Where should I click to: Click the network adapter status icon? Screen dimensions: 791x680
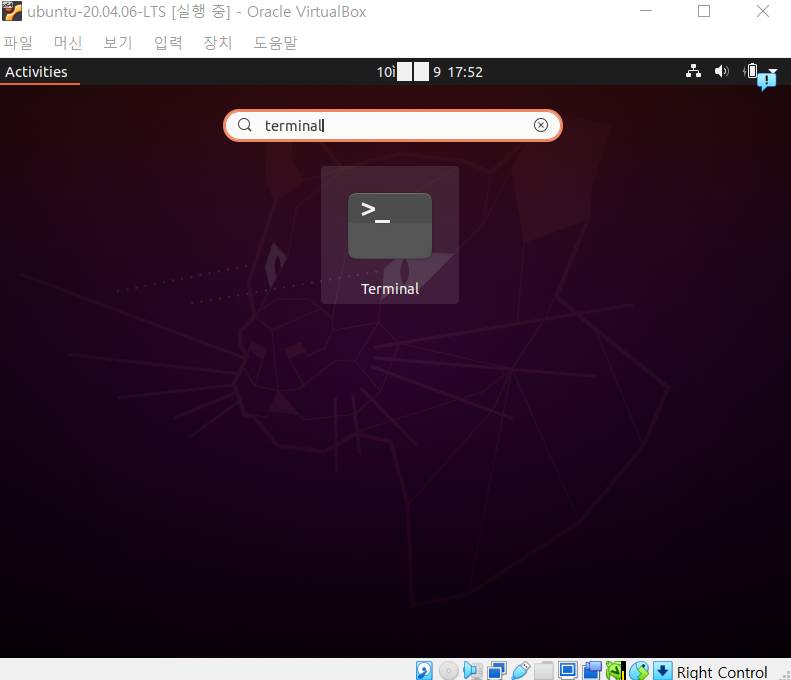point(497,670)
